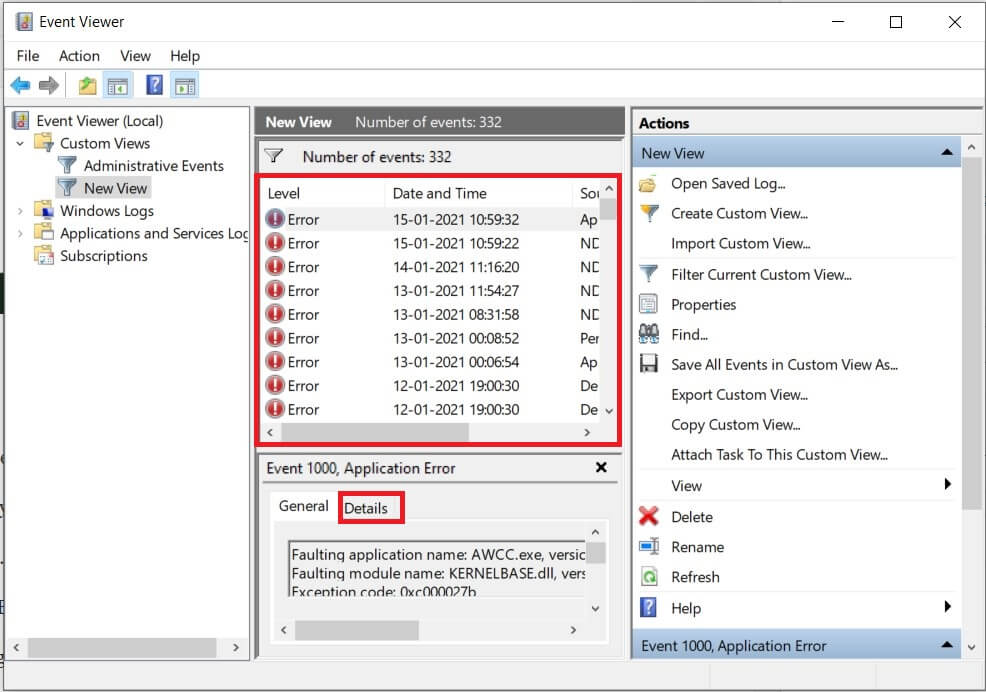This screenshot has height=692, width=986.
Task: Switch to the Details tab
Action: [366, 508]
